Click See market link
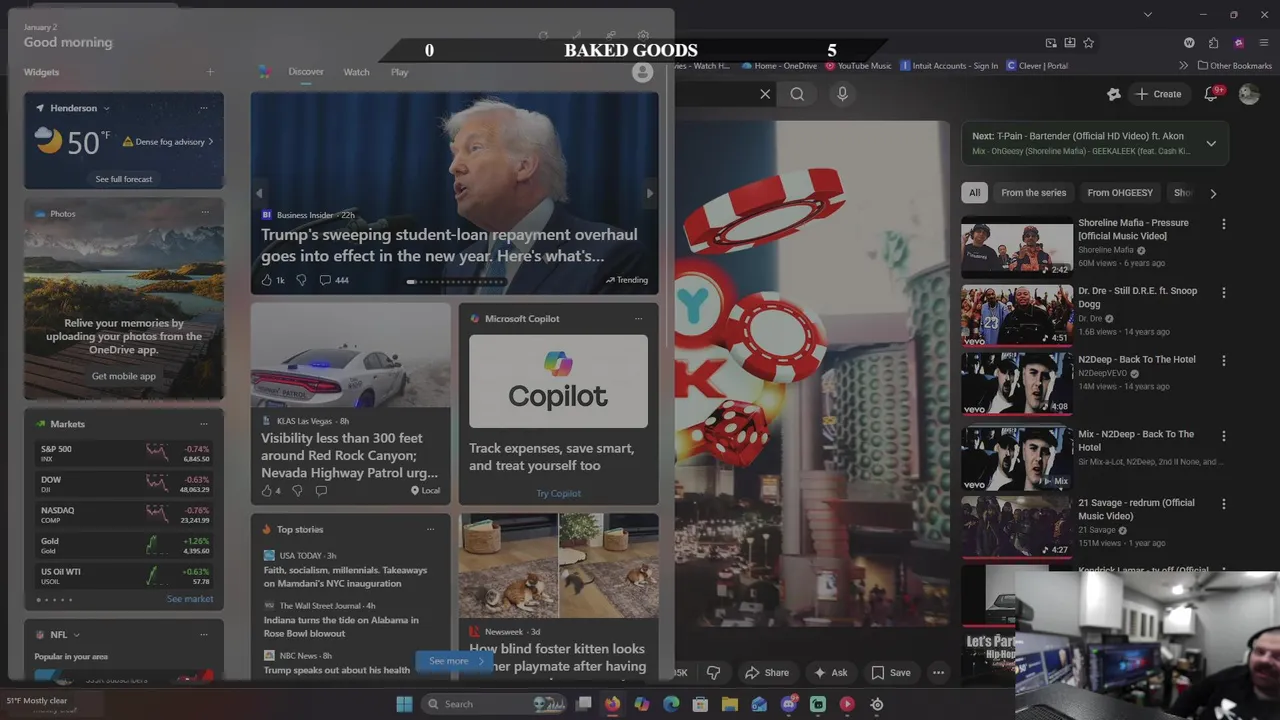Screen dimensions: 1280x720 (190, 599)
